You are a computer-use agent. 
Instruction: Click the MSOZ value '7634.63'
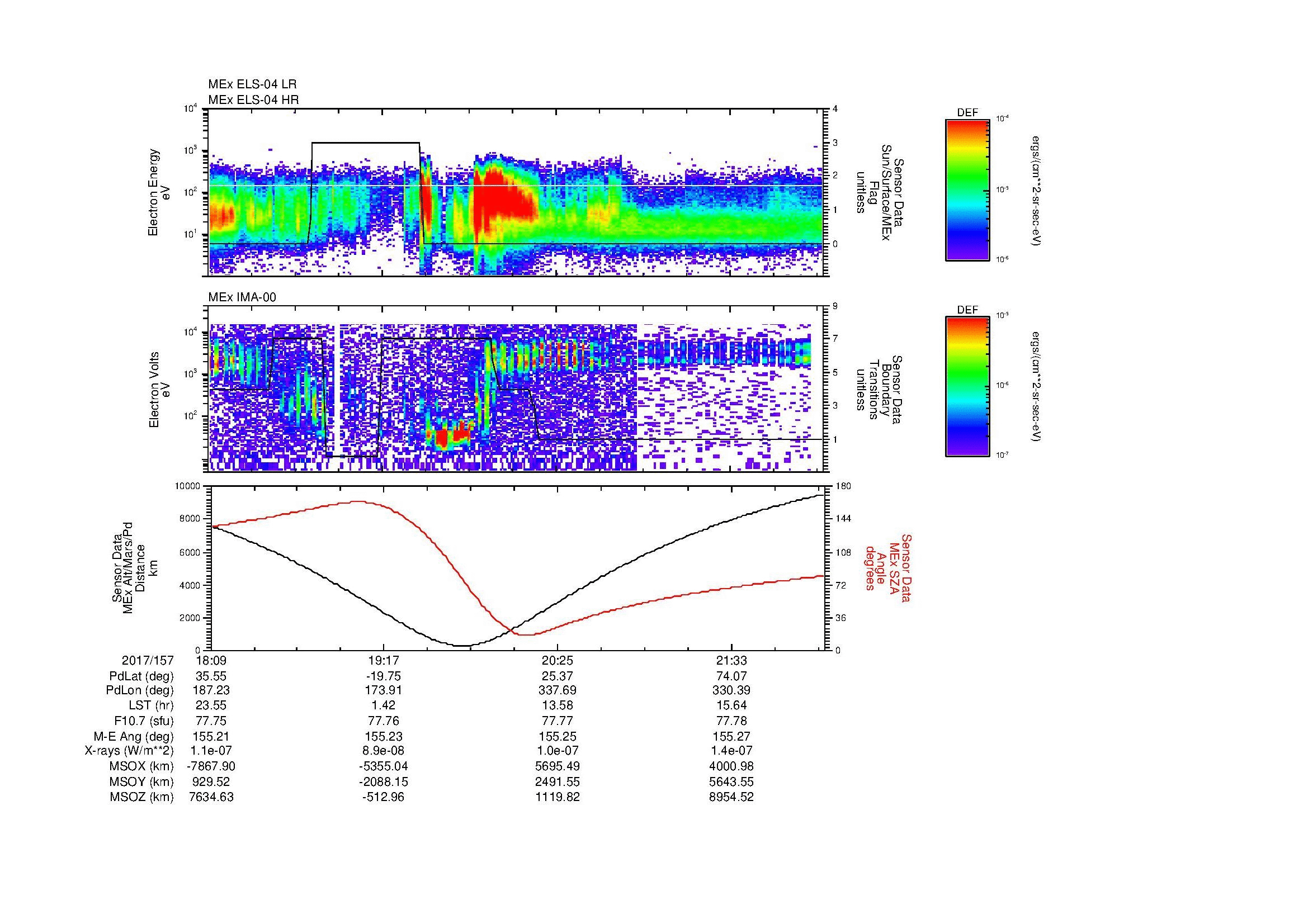[x=211, y=797]
